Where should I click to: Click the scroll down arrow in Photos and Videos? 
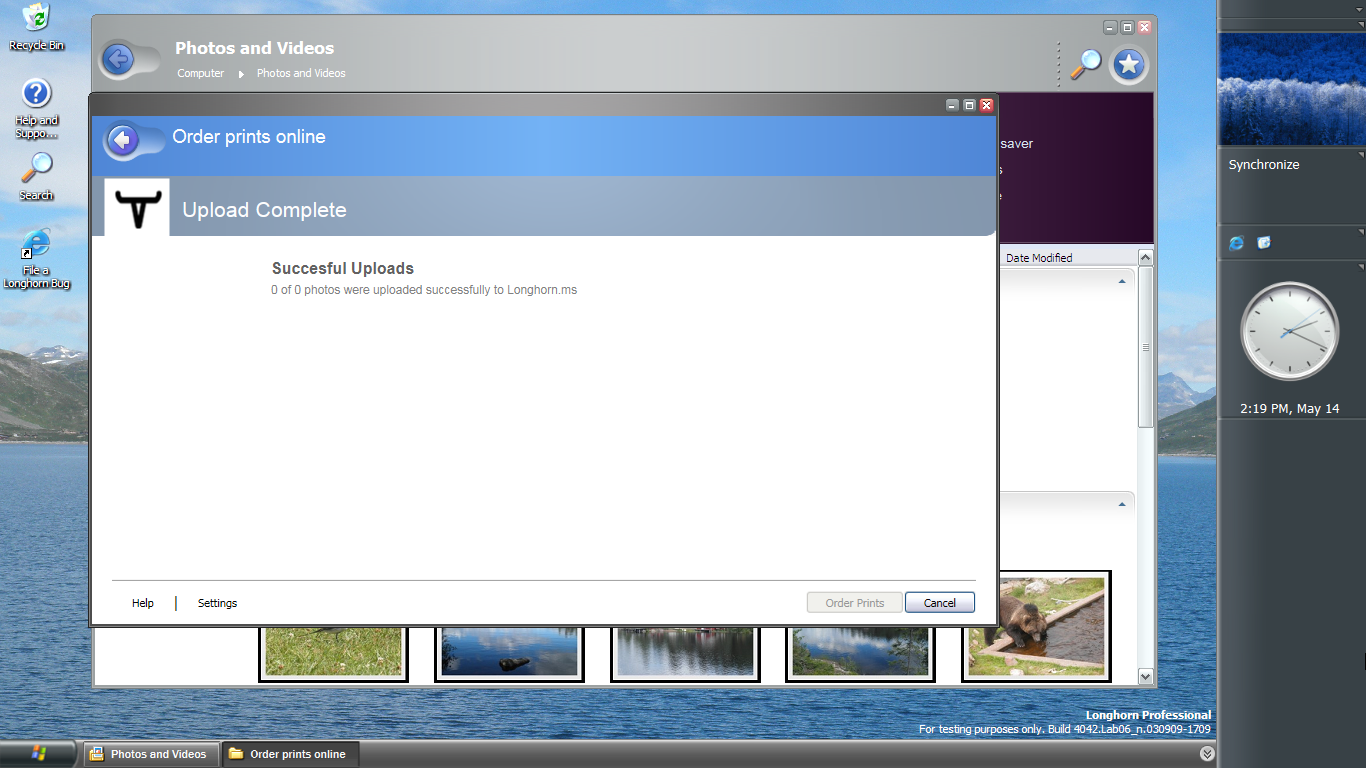point(1146,677)
